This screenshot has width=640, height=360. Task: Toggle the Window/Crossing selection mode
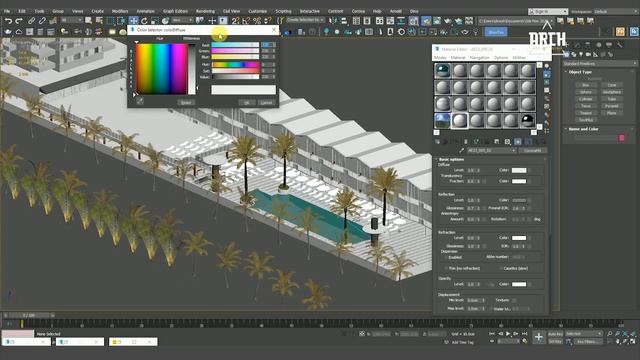point(121,20)
